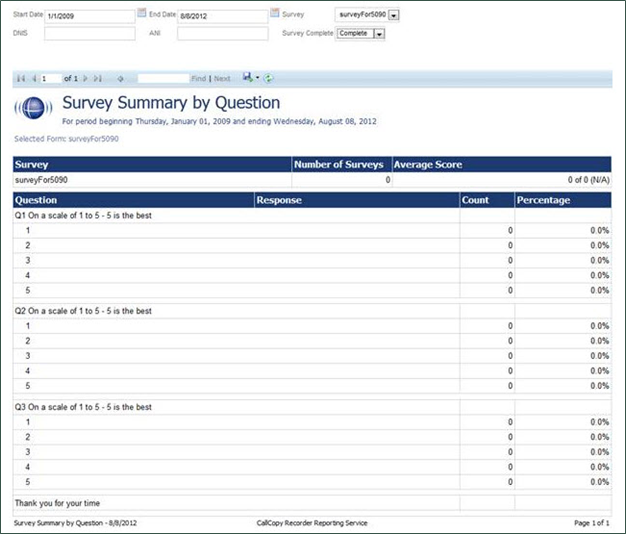Go to previous report page

tap(33, 78)
